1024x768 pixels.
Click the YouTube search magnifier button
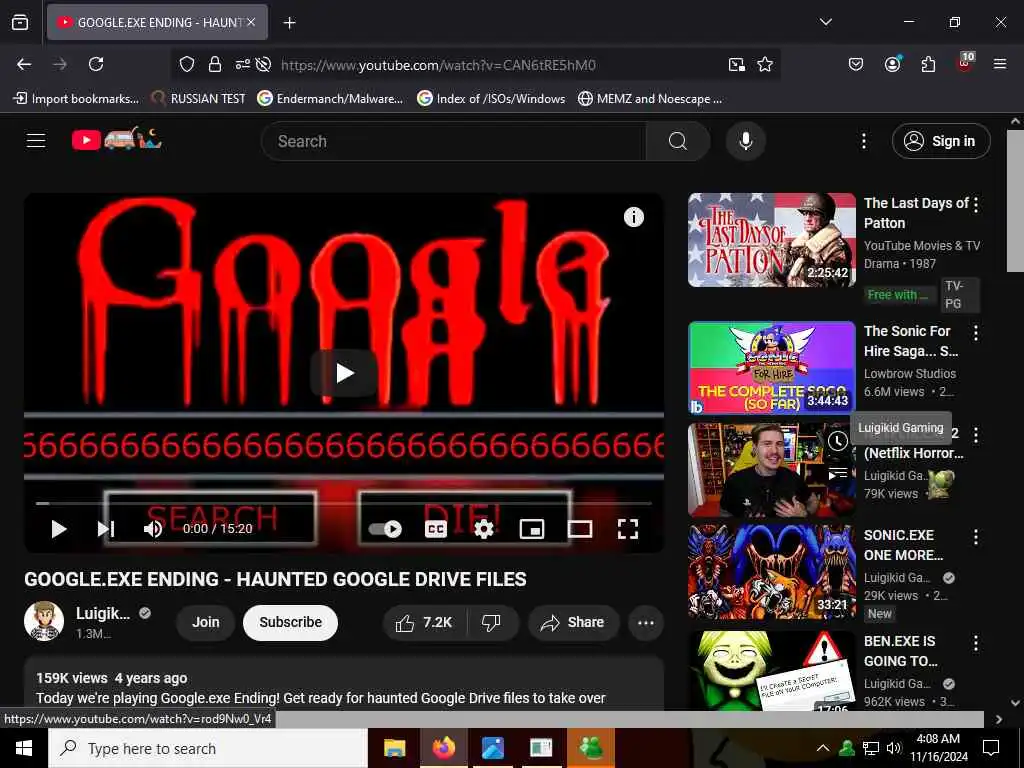coord(677,141)
